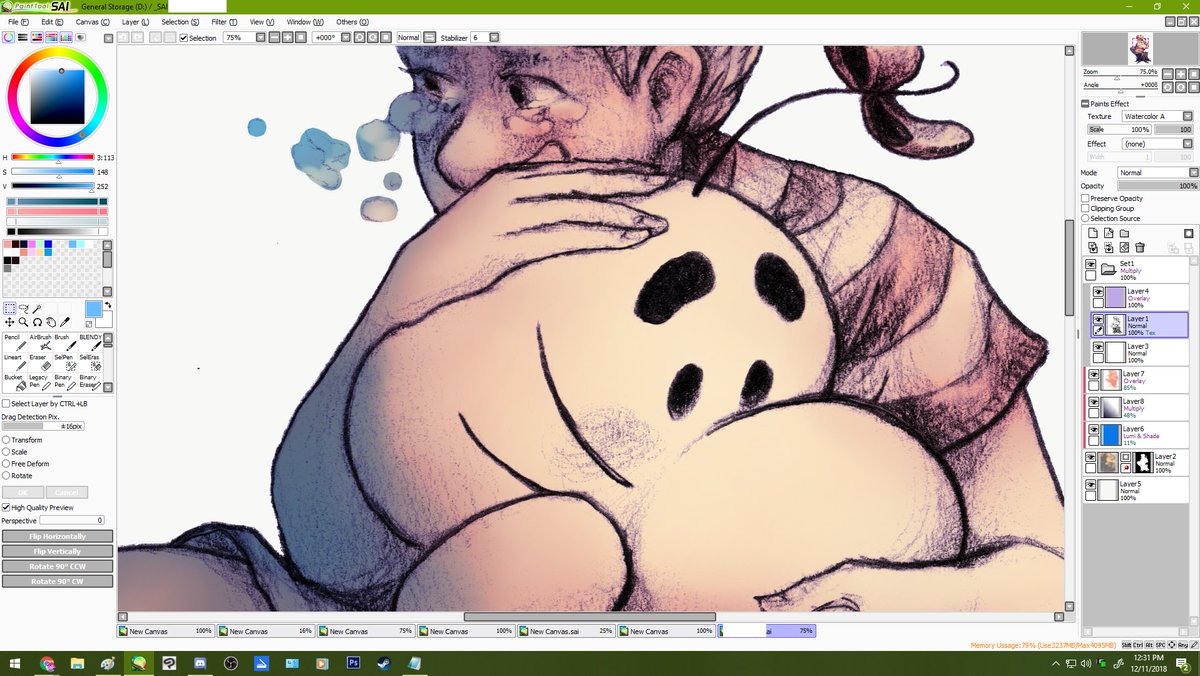Viewport: 1200px width, 676px height.
Task: Select the Rotate radio button
Action: pyautogui.click(x=6, y=476)
